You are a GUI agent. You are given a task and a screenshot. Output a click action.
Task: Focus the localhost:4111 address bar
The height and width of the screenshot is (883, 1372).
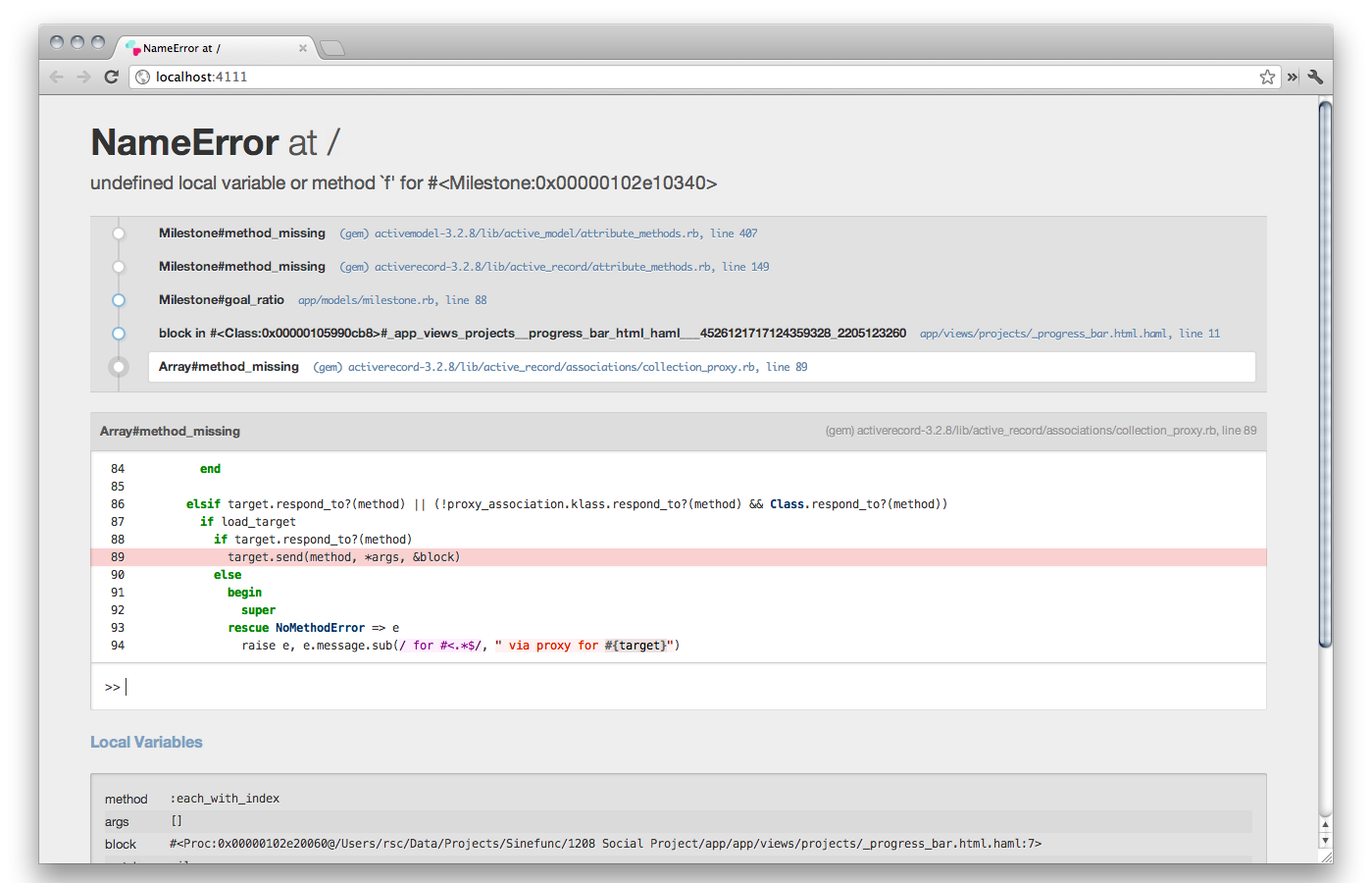(x=704, y=77)
